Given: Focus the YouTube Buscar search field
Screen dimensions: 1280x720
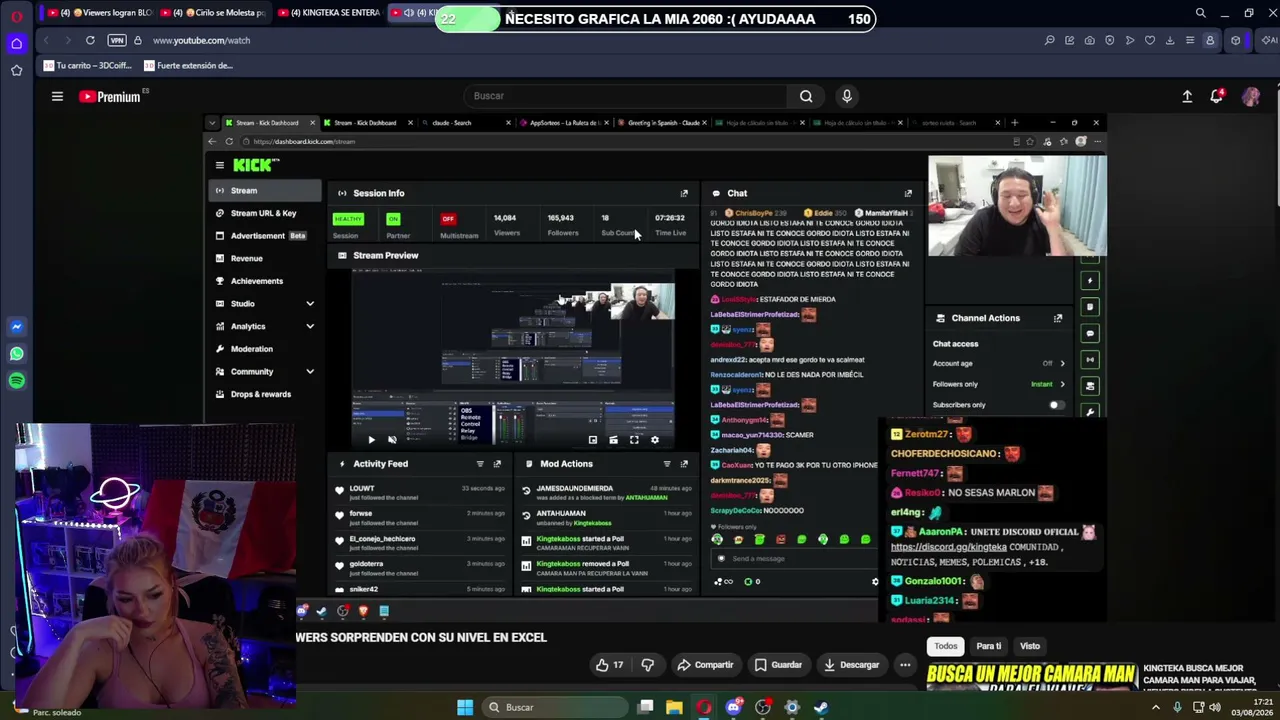Looking at the screenshot, I should pyautogui.click(x=625, y=96).
